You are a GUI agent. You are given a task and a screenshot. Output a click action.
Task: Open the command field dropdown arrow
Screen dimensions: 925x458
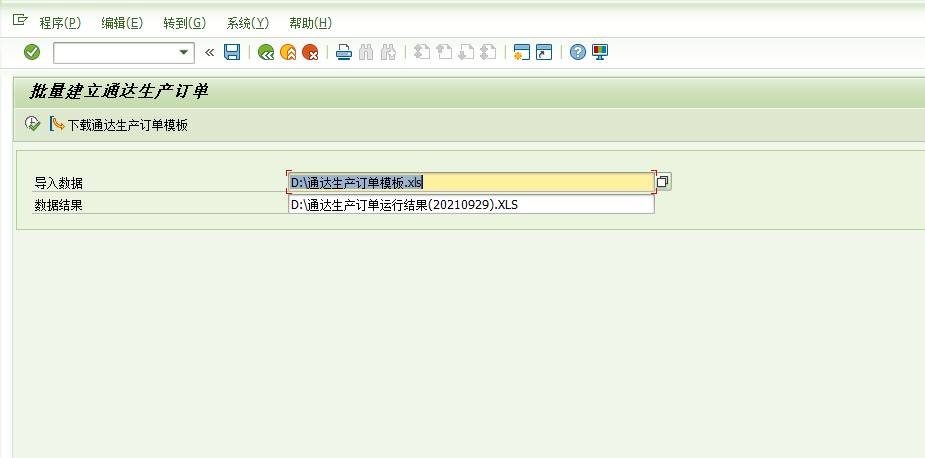(183, 53)
